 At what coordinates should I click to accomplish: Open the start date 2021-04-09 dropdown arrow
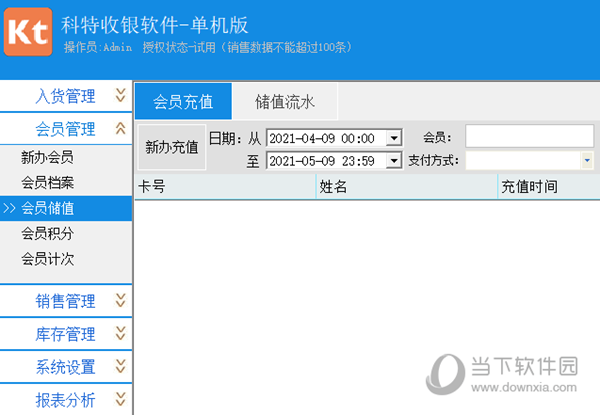coord(394,138)
